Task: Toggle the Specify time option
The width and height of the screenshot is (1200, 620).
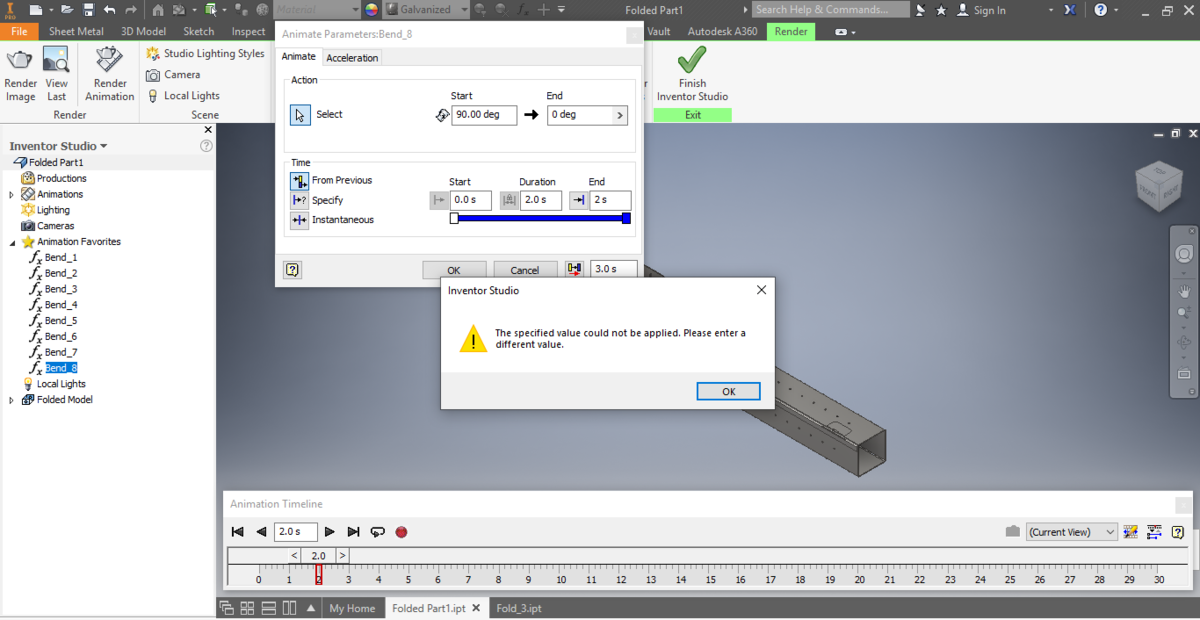Action: click(x=299, y=200)
